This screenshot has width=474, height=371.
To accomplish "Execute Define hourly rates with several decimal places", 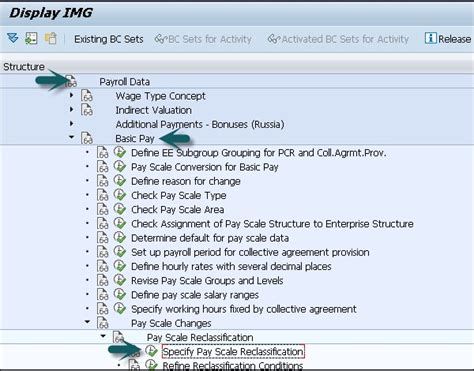I will pyautogui.click(x=120, y=266).
